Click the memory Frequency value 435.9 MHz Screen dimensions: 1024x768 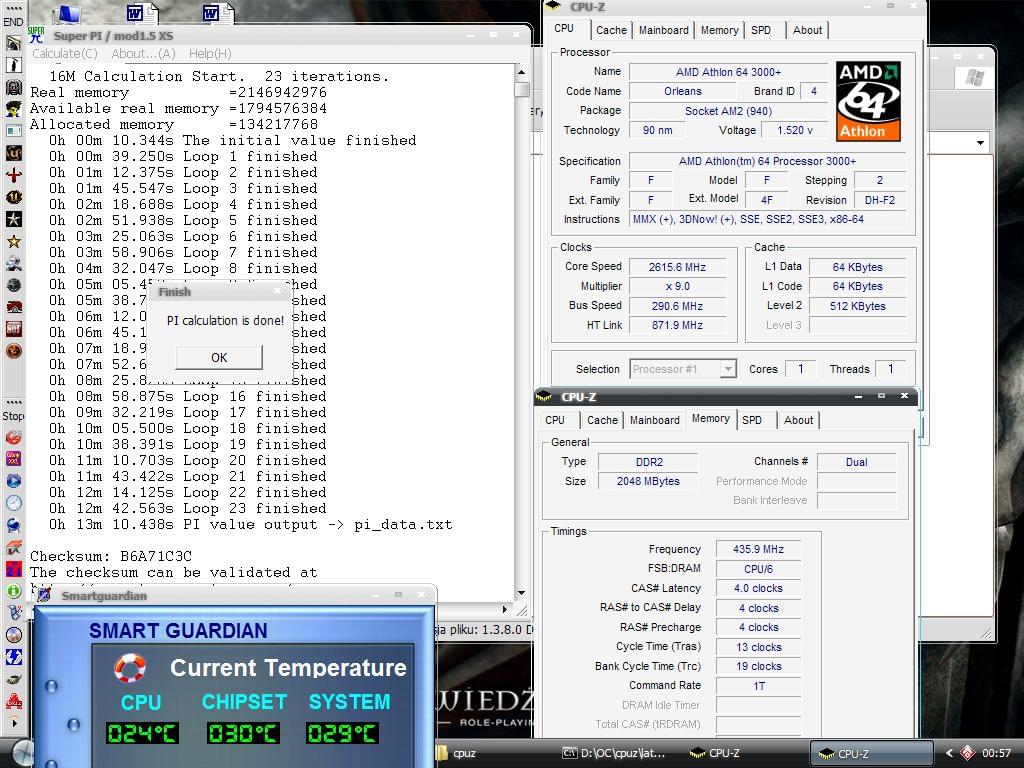[x=758, y=549]
